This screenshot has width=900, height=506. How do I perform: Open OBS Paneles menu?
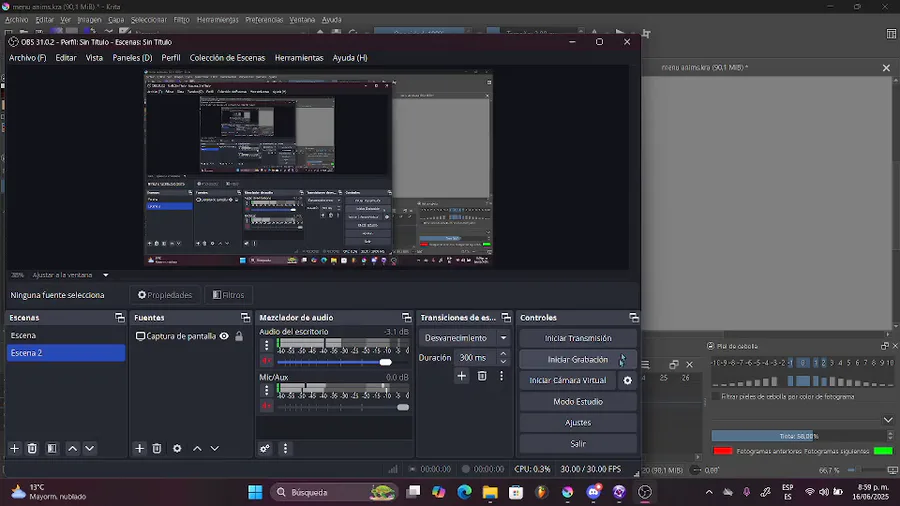click(132, 58)
